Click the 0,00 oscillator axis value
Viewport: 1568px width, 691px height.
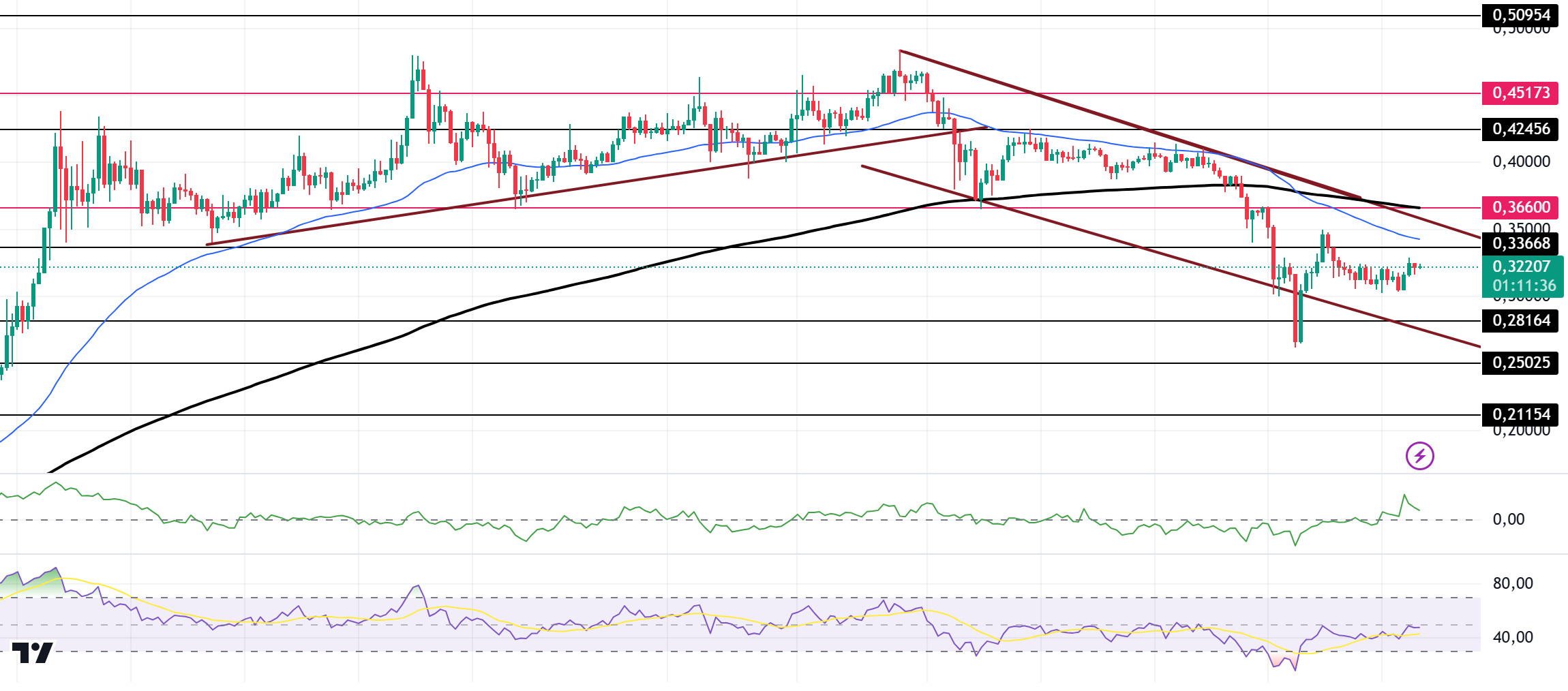coord(1509,519)
